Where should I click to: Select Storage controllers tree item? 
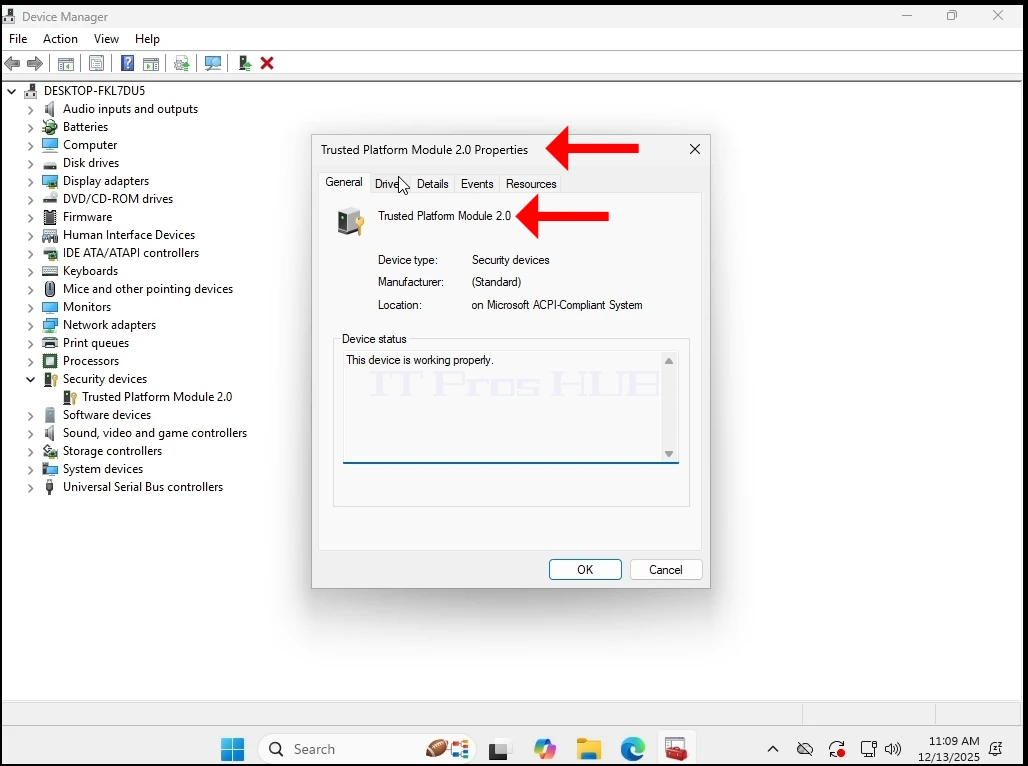(x=112, y=451)
